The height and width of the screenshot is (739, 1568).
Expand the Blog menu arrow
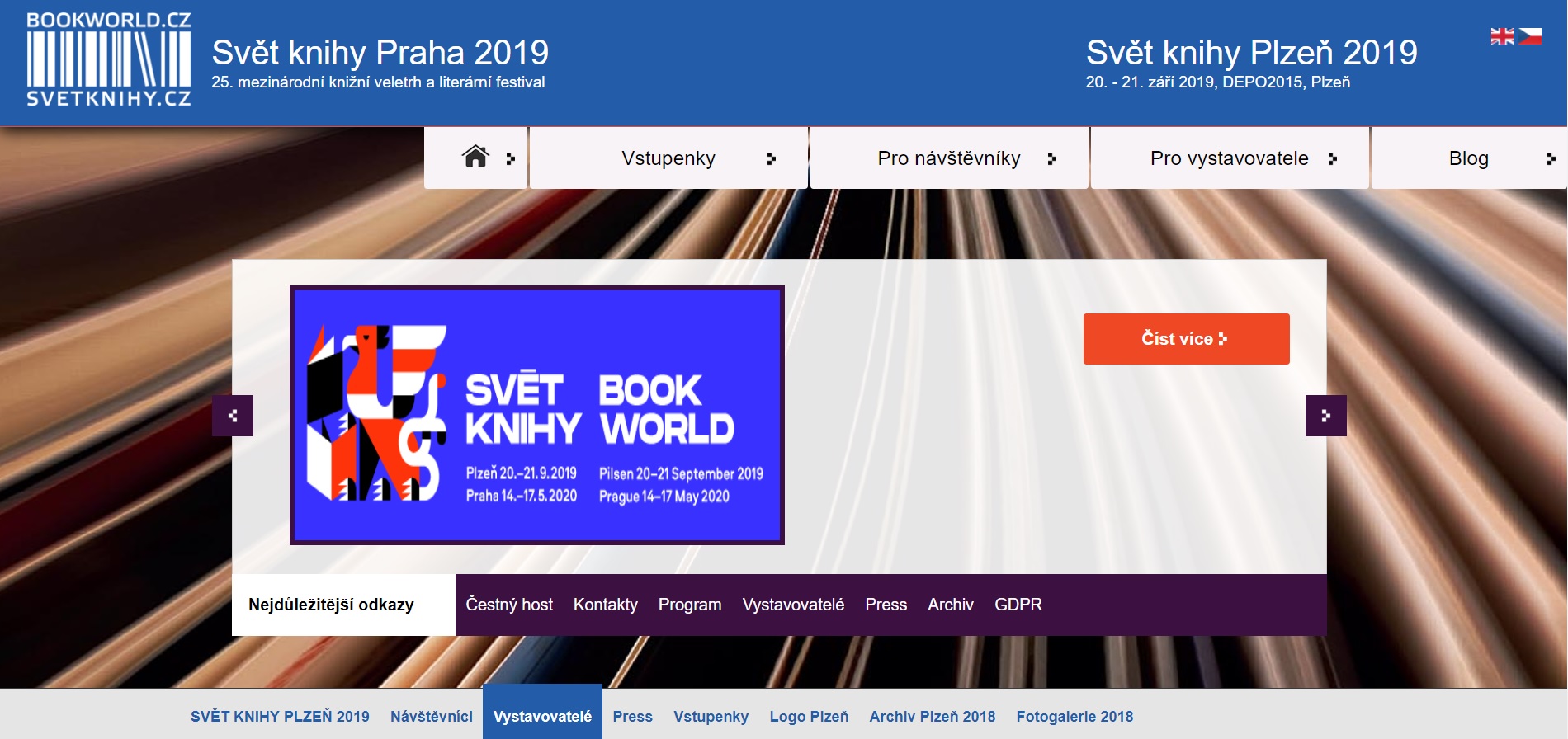[x=1551, y=158]
